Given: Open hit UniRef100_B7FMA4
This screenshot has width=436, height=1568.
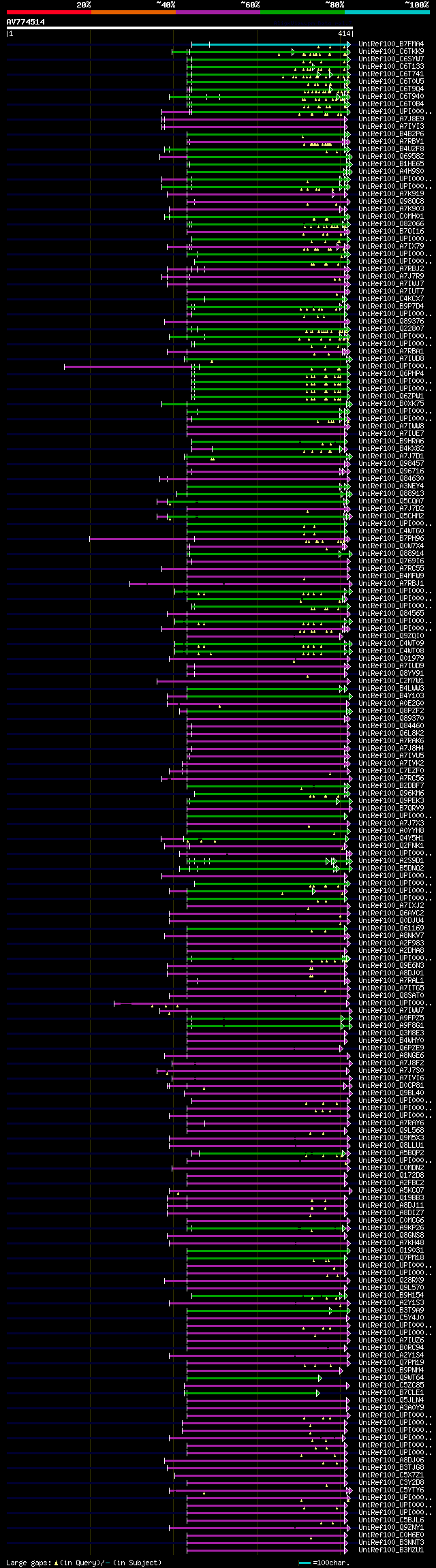Looking at the screenshot, I should [x=391, y=44].
